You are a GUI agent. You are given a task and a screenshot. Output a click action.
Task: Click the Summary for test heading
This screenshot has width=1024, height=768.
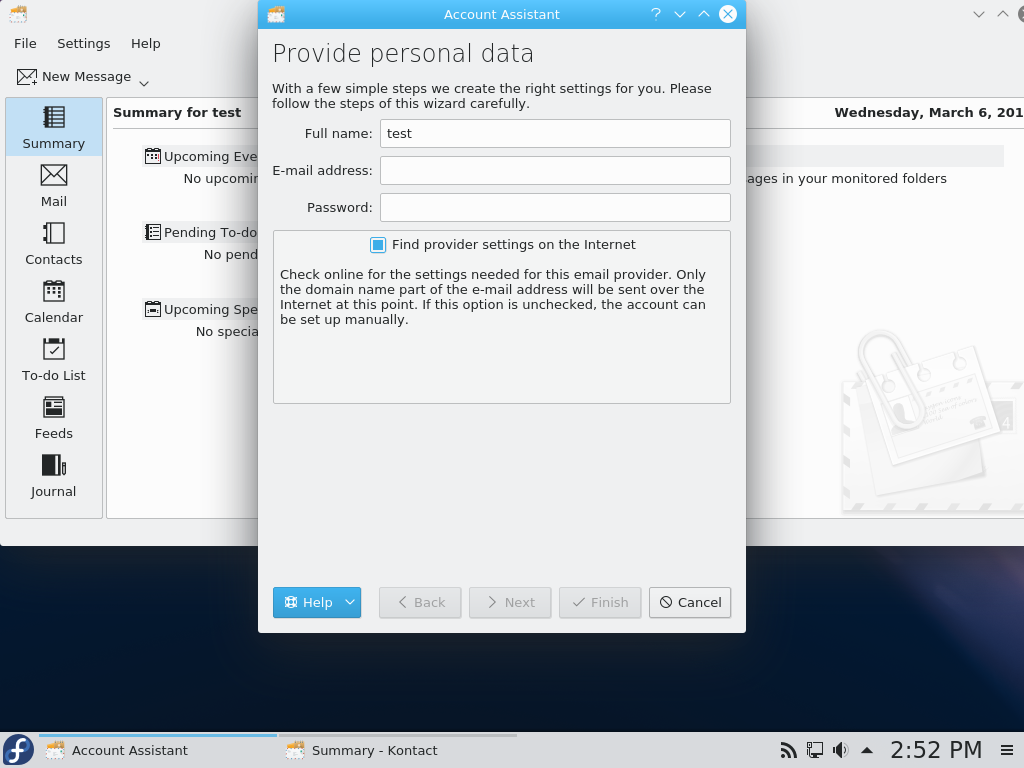point(177,112)
